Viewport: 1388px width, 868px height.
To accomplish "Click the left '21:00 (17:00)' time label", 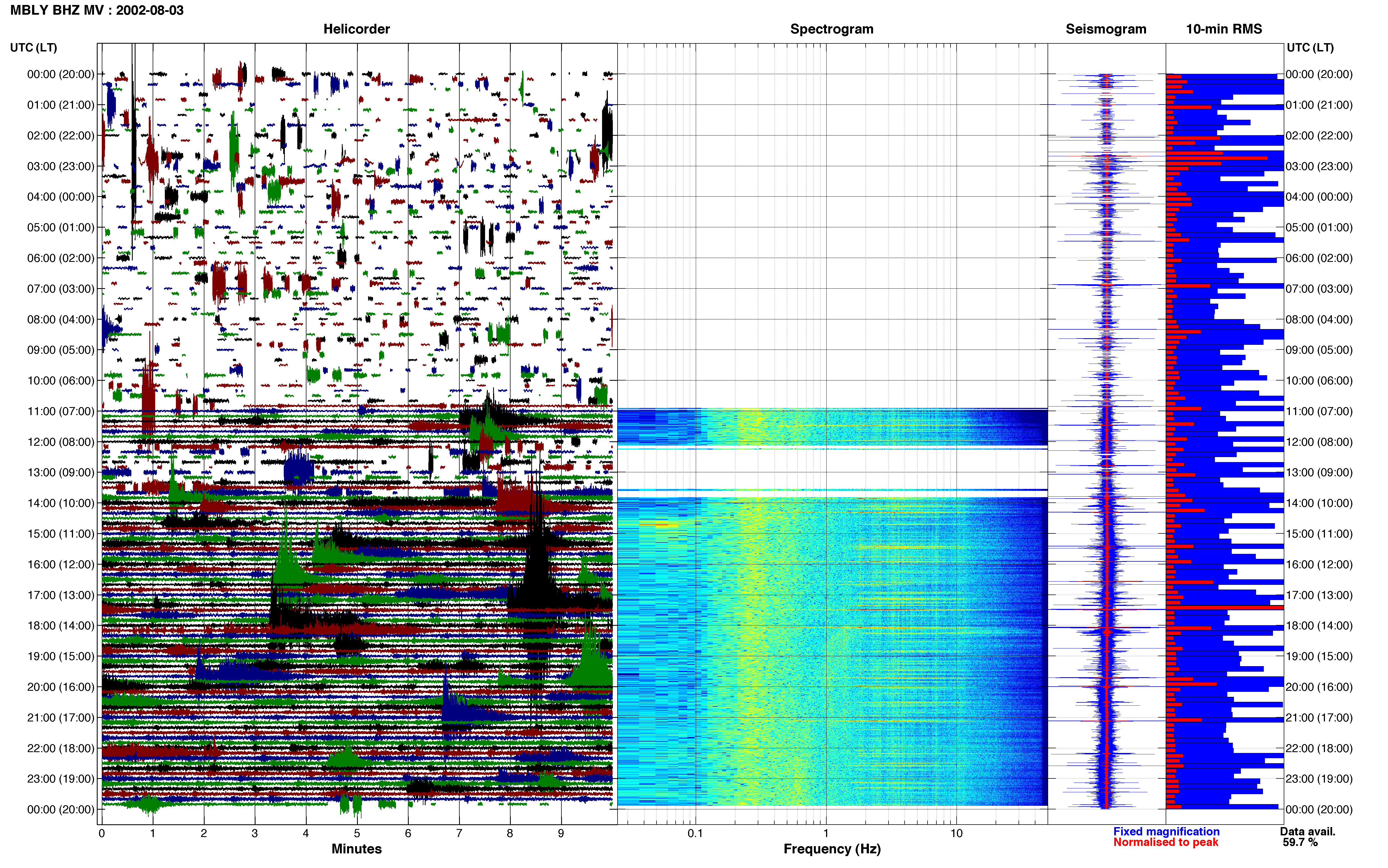I will tap(61, 718).
